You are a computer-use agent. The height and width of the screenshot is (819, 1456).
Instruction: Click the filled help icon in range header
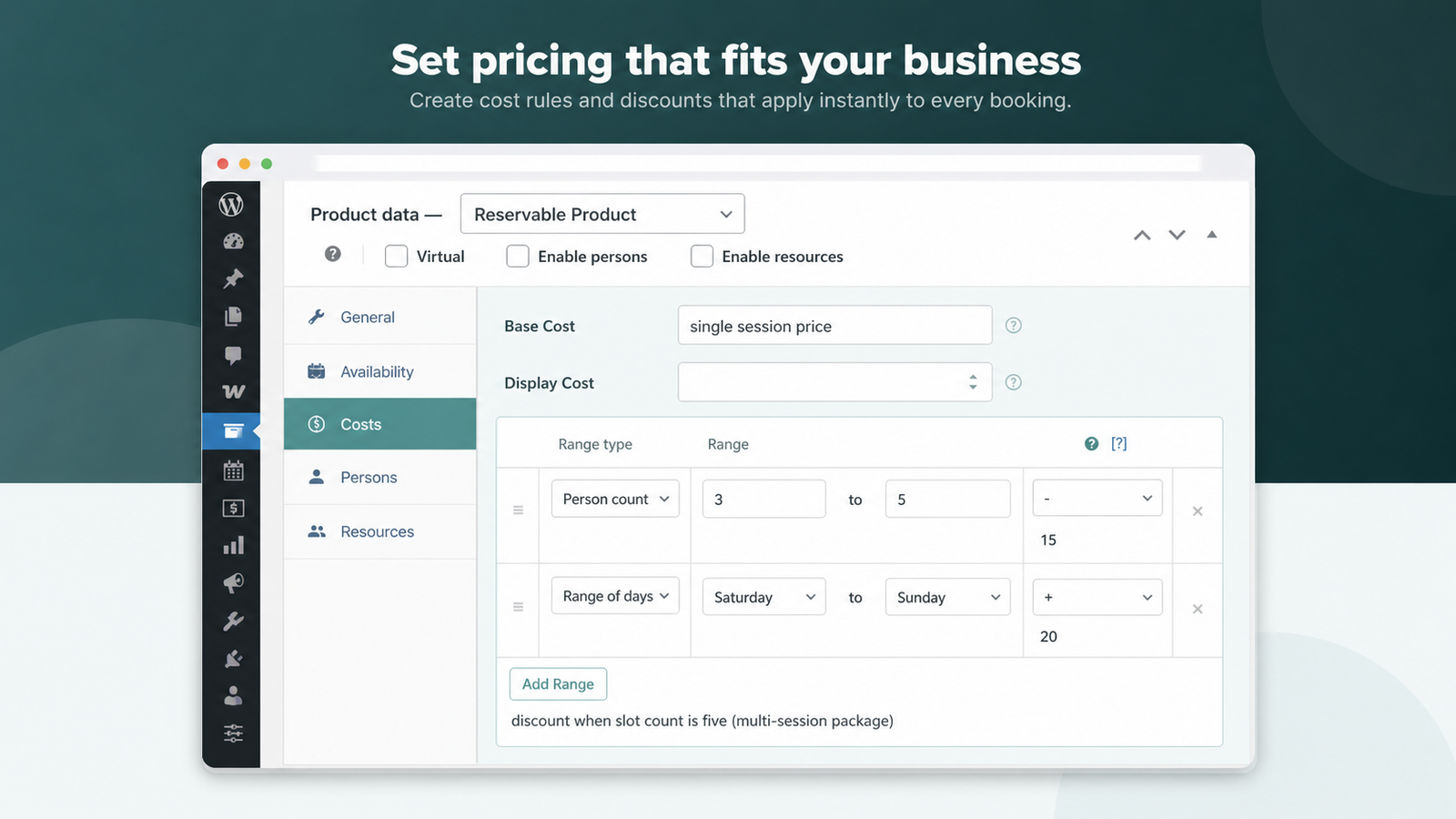[1091, 443]
